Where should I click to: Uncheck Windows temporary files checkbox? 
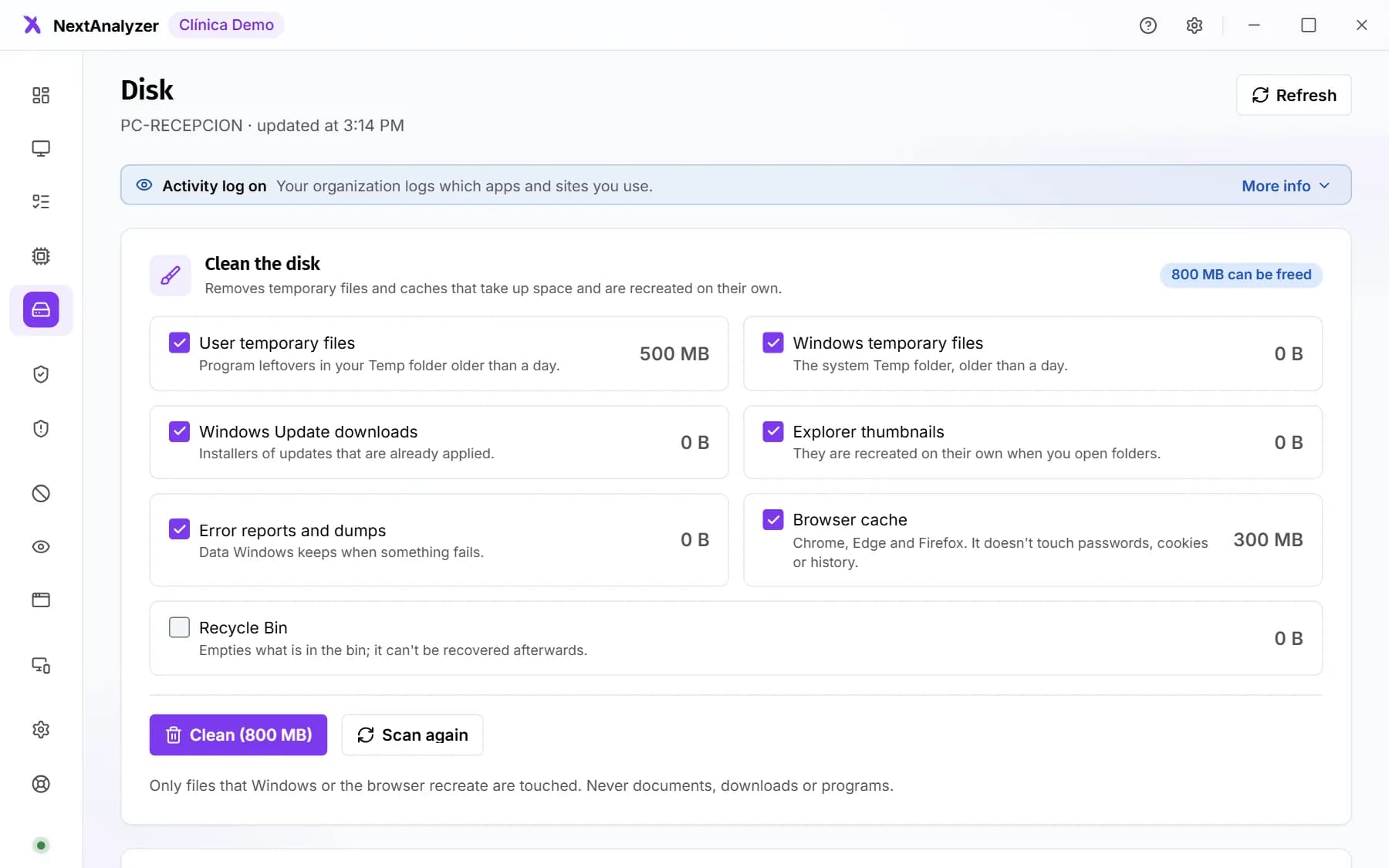pos(773,343)
